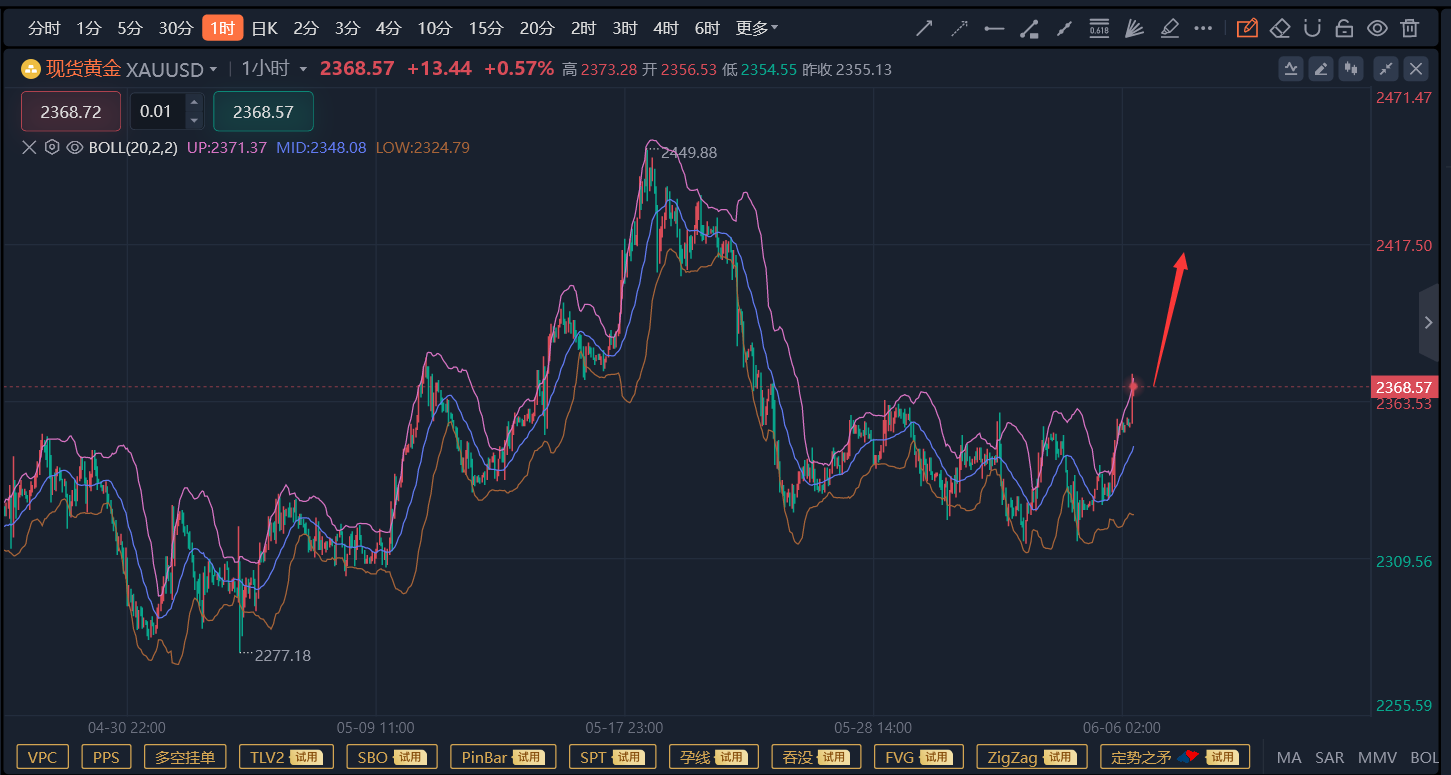Click the 多空挂单 indicator button
The height and width of the screenshot is (775, 1451).
pyautogui.click(x=185, y=757)
